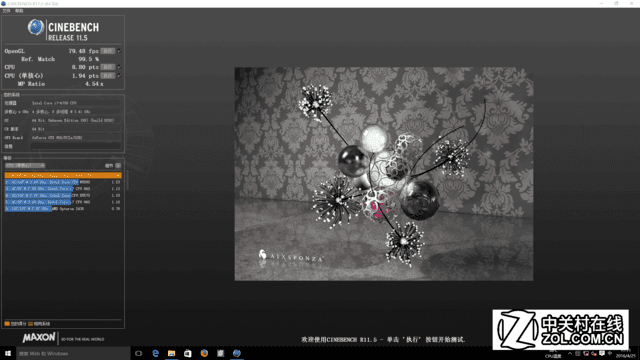The width and height of the screenshot is (640, 360).
Task: Click the processor field showing Intel Core i7
Action: [76, 103]
